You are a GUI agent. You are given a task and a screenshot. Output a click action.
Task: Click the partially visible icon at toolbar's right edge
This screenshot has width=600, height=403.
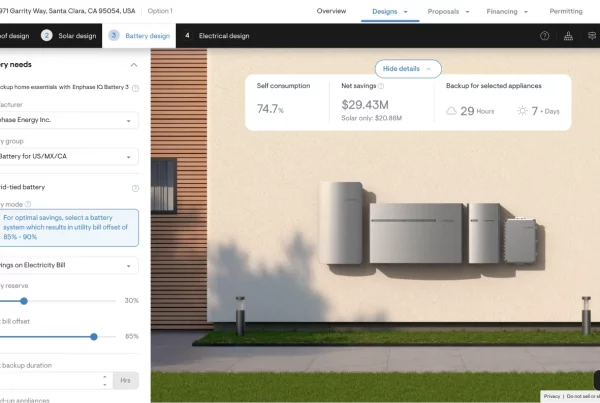point(593,36)
